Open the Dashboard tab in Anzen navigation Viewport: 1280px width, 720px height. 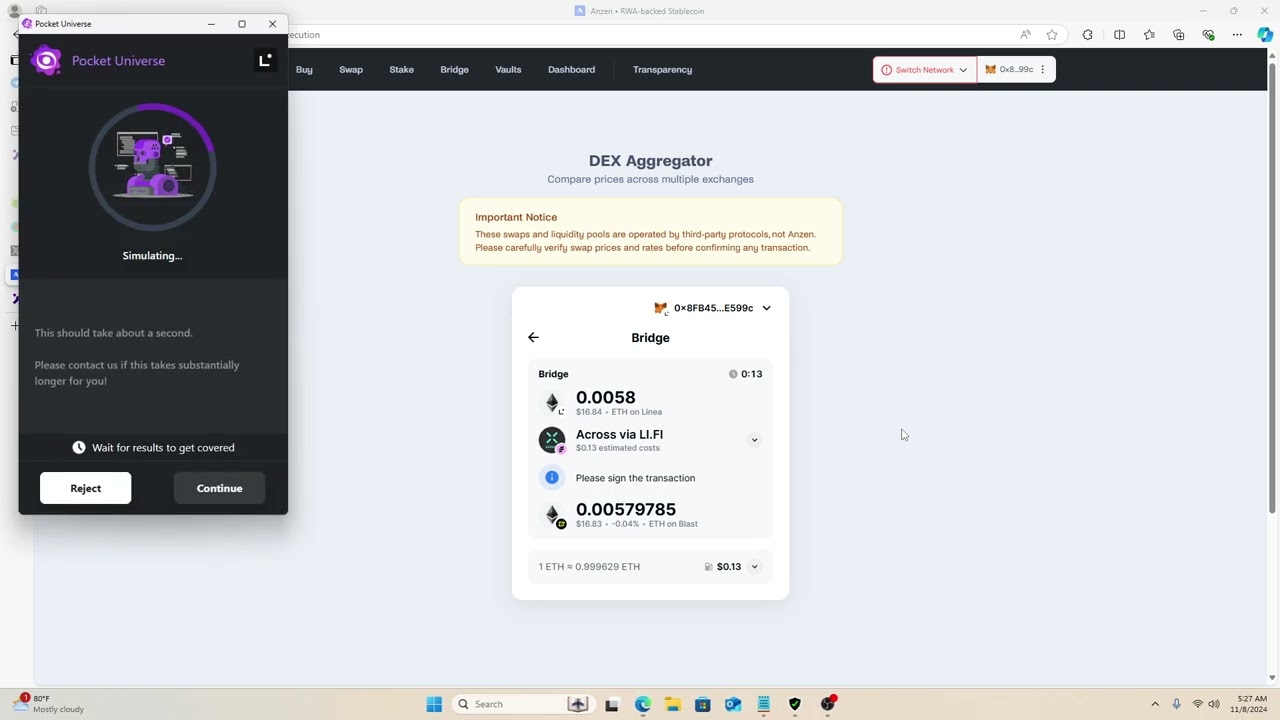[571, 70]
